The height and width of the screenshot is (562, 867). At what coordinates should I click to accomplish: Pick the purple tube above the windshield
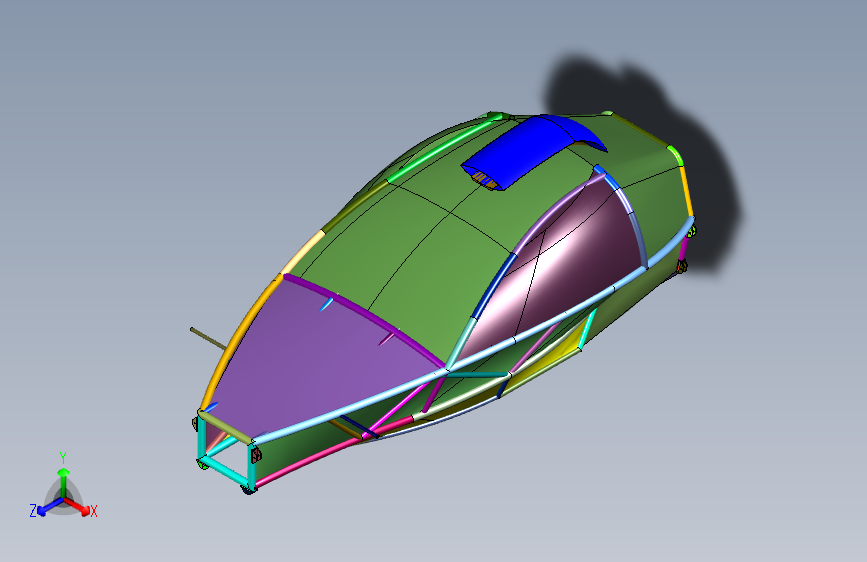pyautogui.click(x=365, y=315)
